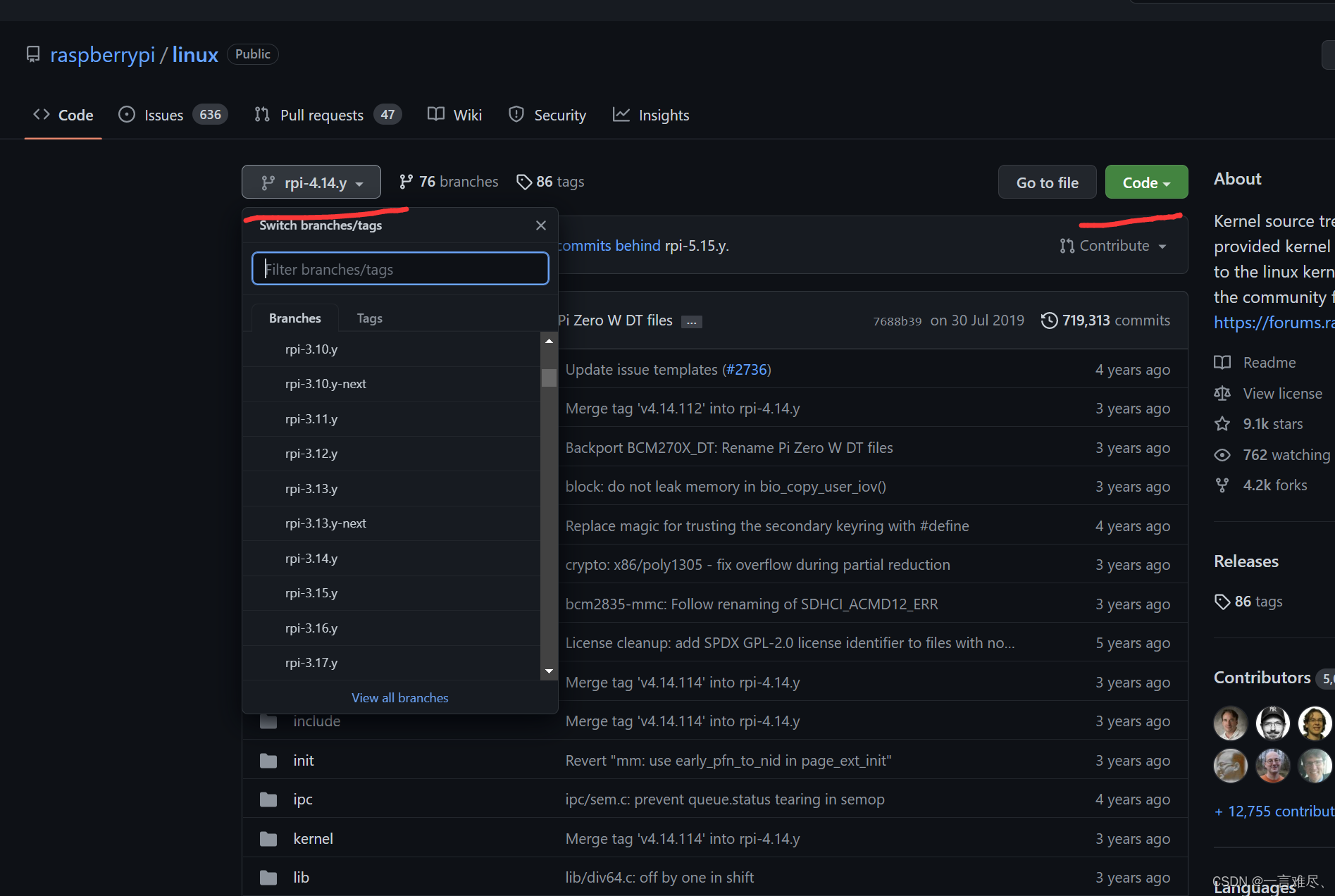The width and height of the screenshot is (1335, 896).
Task: Open the lib folder
Action: coord(301,878)
